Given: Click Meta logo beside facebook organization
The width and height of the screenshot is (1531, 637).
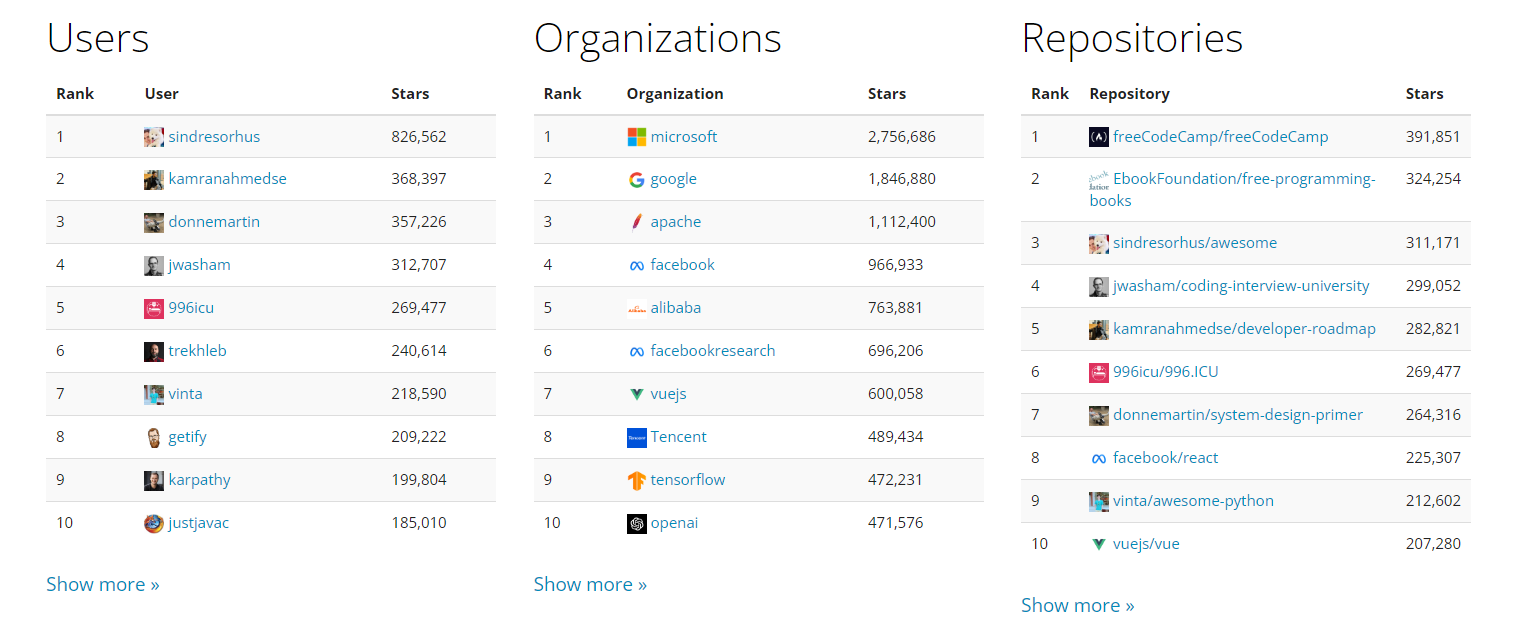Looking at the screenshot, I should [637, 266].
